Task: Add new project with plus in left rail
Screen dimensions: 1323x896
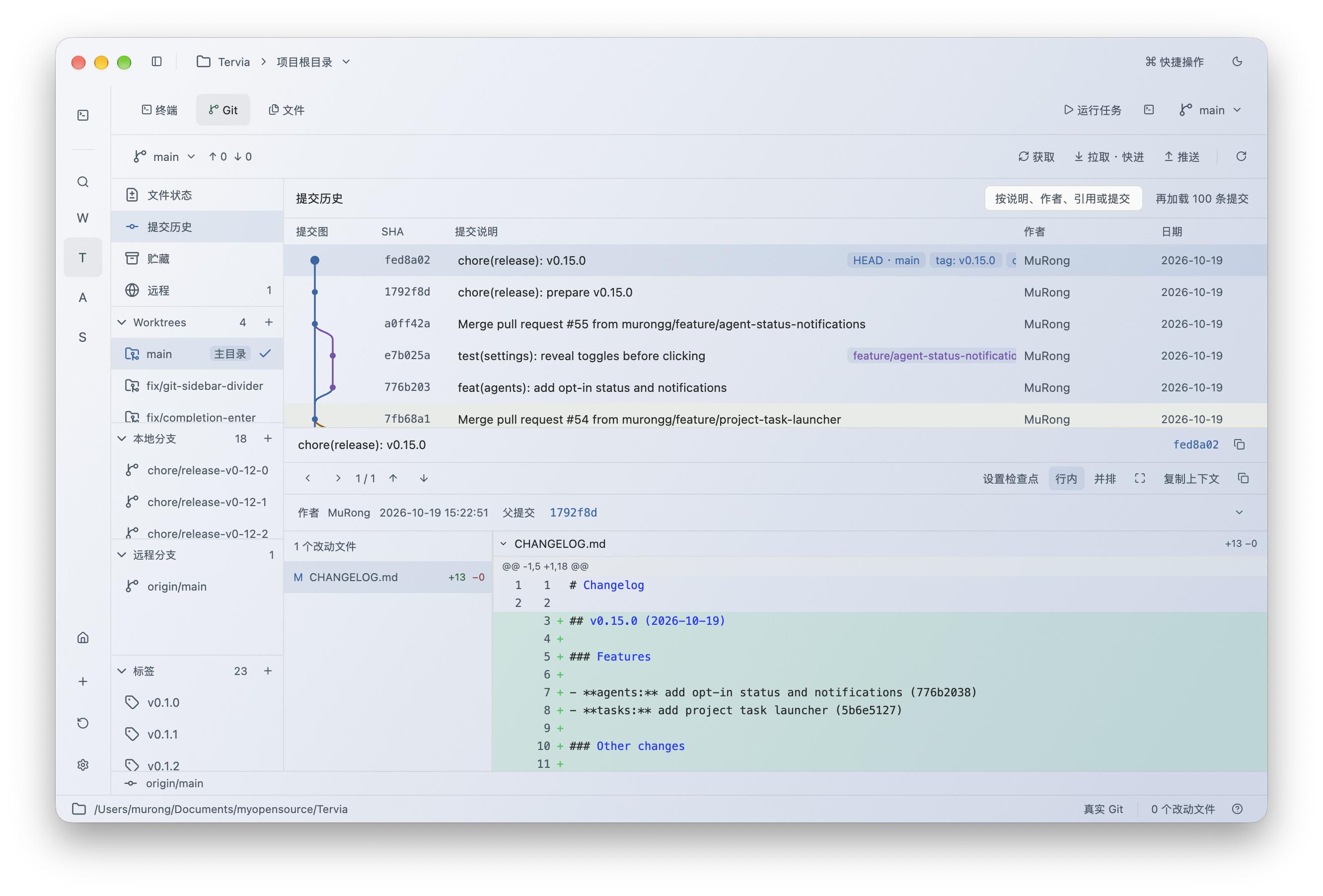Action: coord(83,681)
